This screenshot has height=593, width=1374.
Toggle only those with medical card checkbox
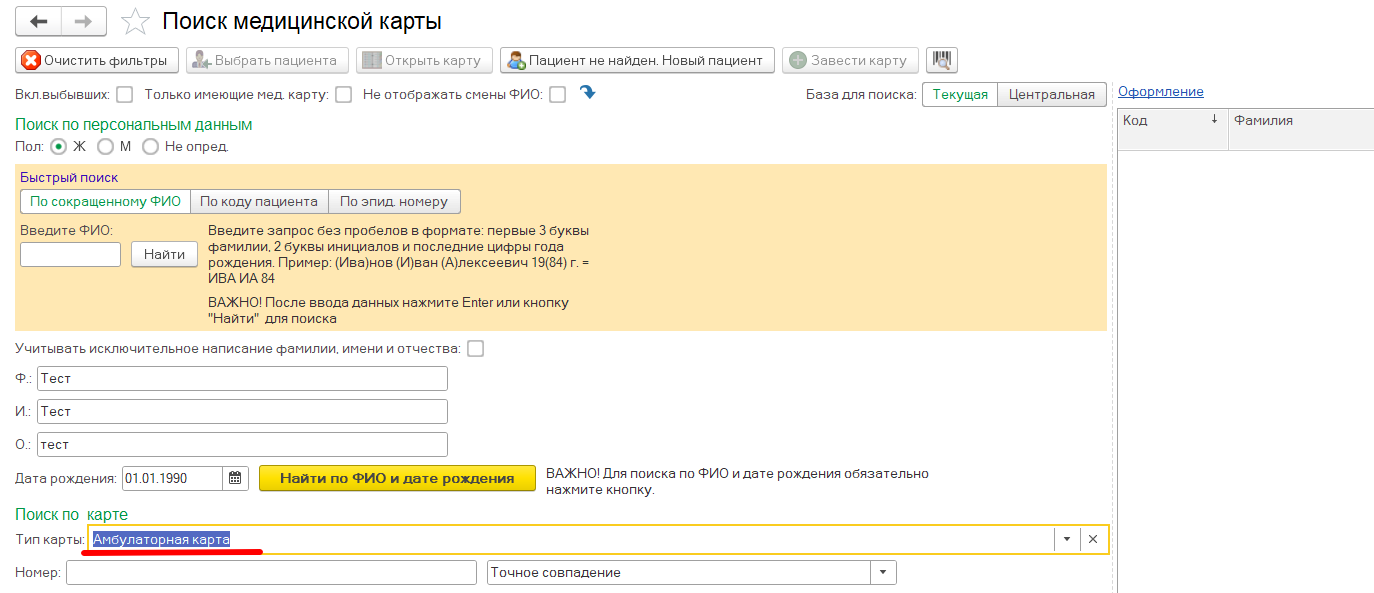pyautogui.click(x=343, y=95)
